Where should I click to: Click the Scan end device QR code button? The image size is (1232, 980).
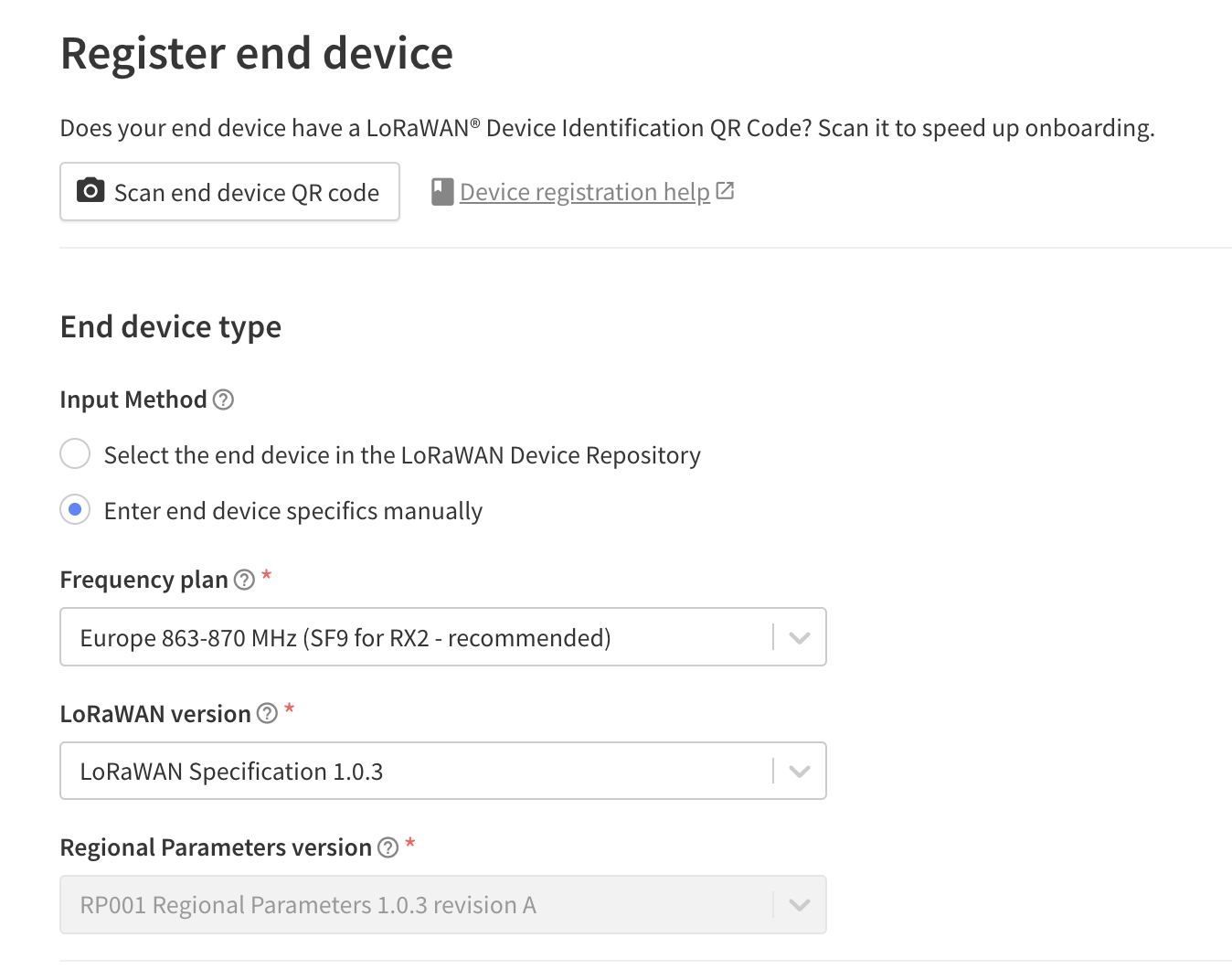(229, 192)
